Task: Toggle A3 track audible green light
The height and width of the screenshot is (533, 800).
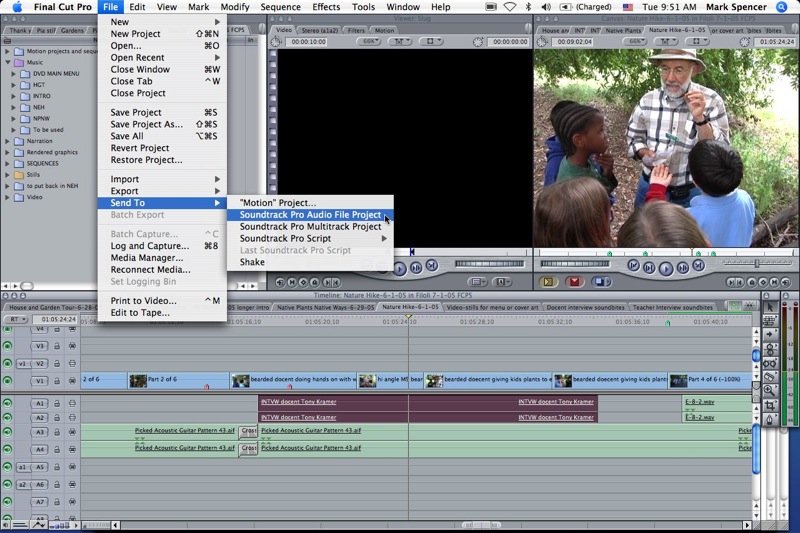Action: [x=8, y=432]
